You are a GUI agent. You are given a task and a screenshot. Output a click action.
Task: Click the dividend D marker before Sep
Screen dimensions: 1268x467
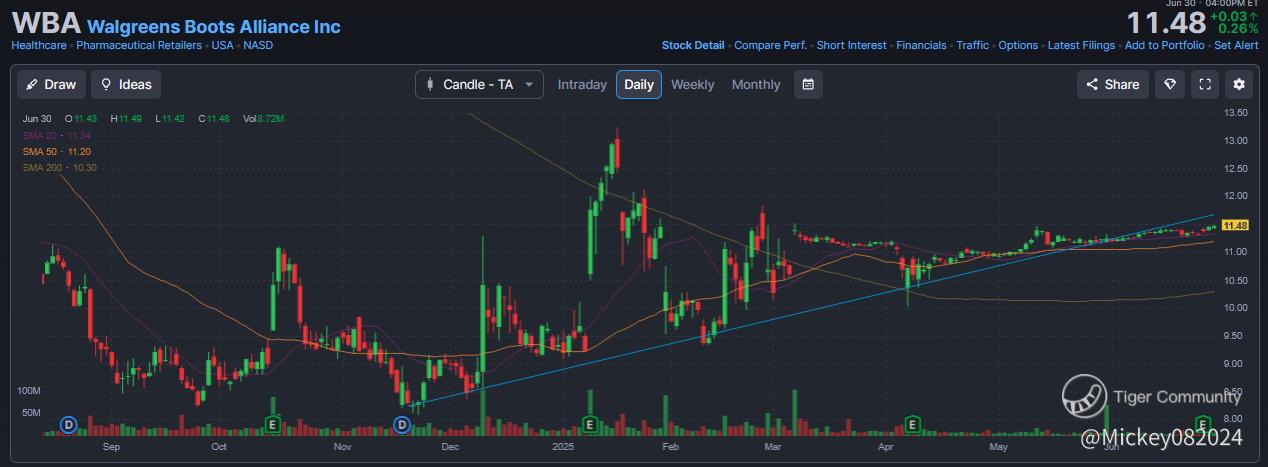[69, 424]
